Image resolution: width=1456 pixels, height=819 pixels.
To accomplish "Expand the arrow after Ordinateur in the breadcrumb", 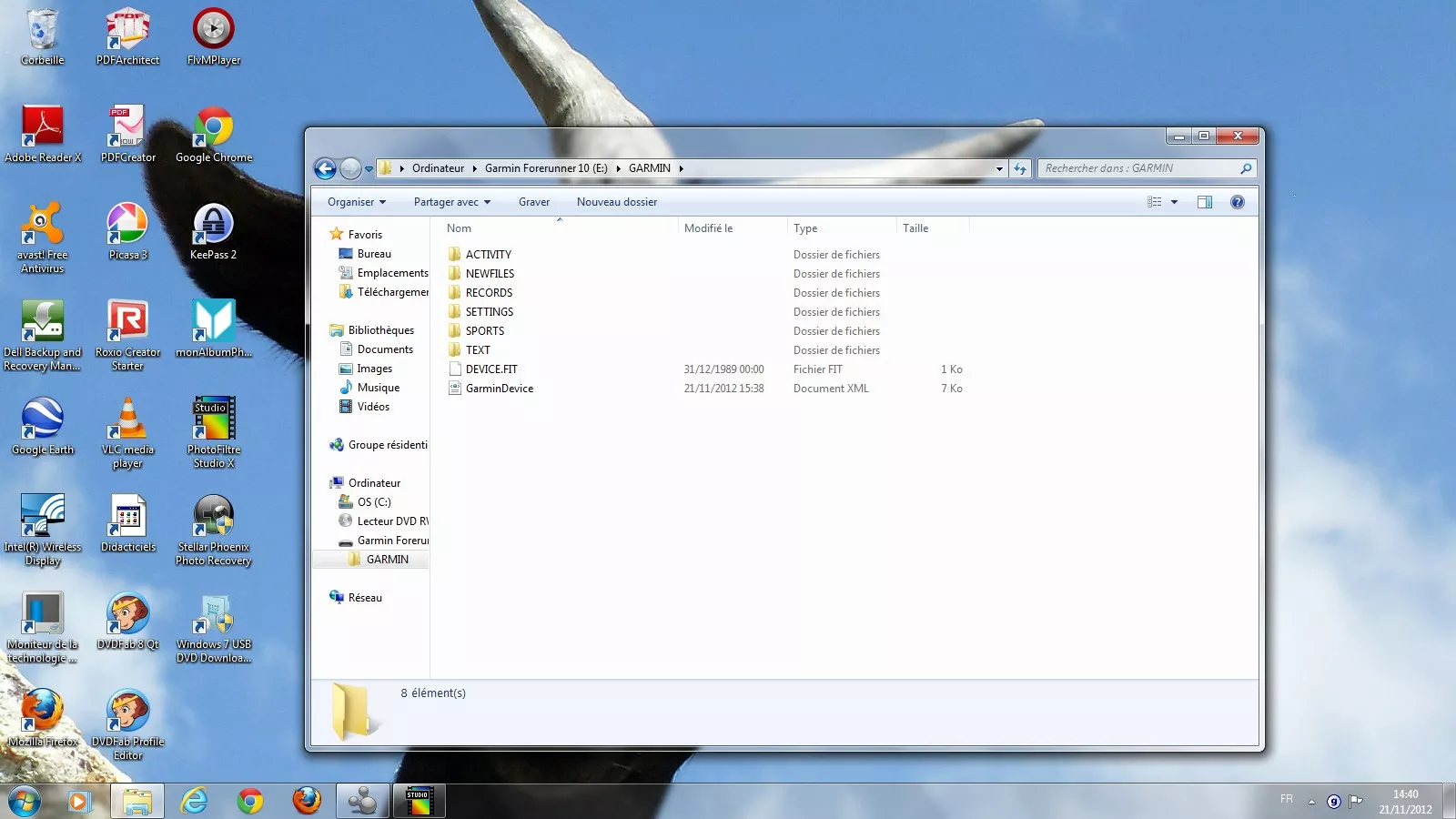I will pyautogui.click(x=474, y=168).
